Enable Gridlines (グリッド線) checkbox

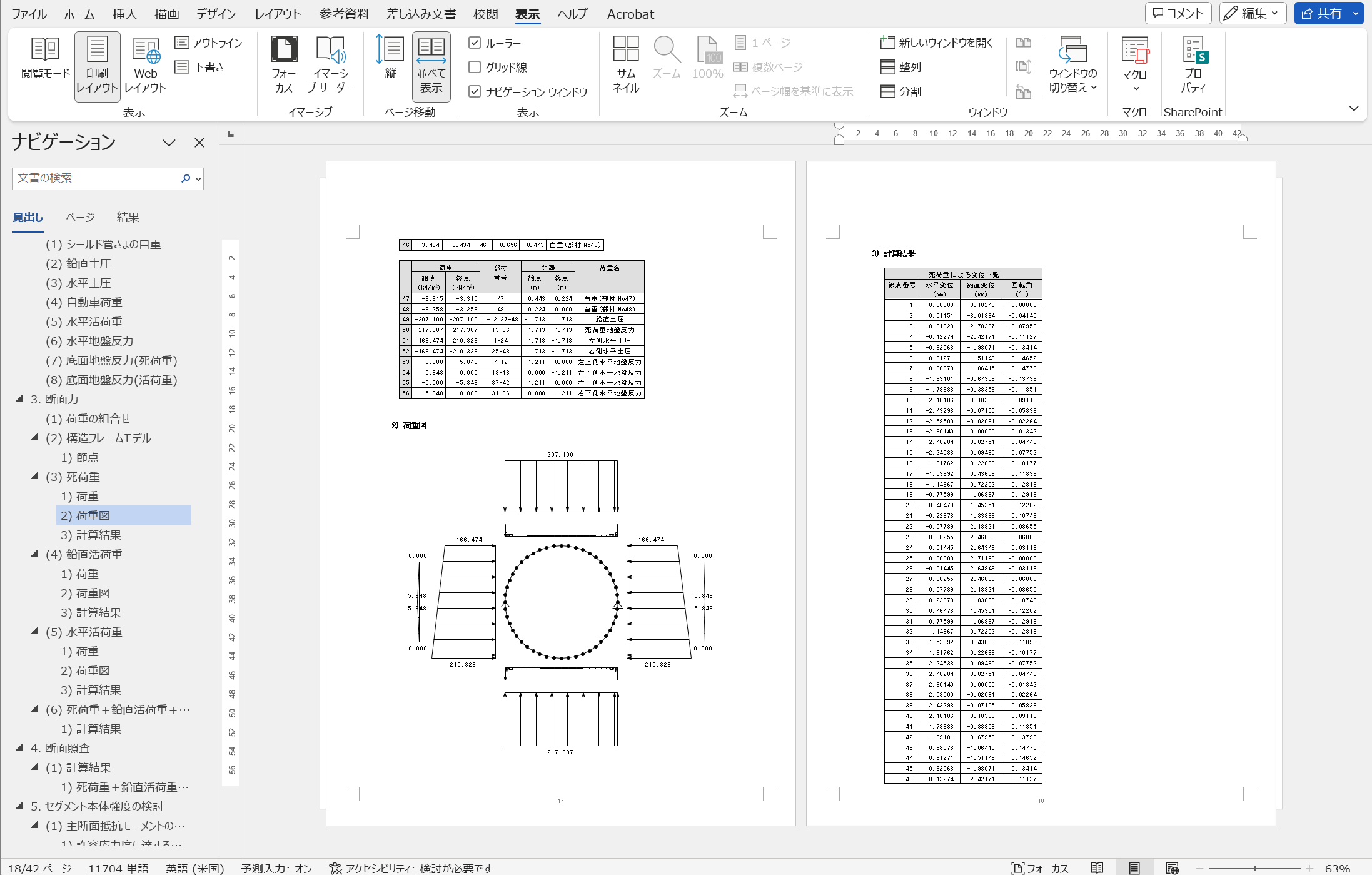coord(475,67)
